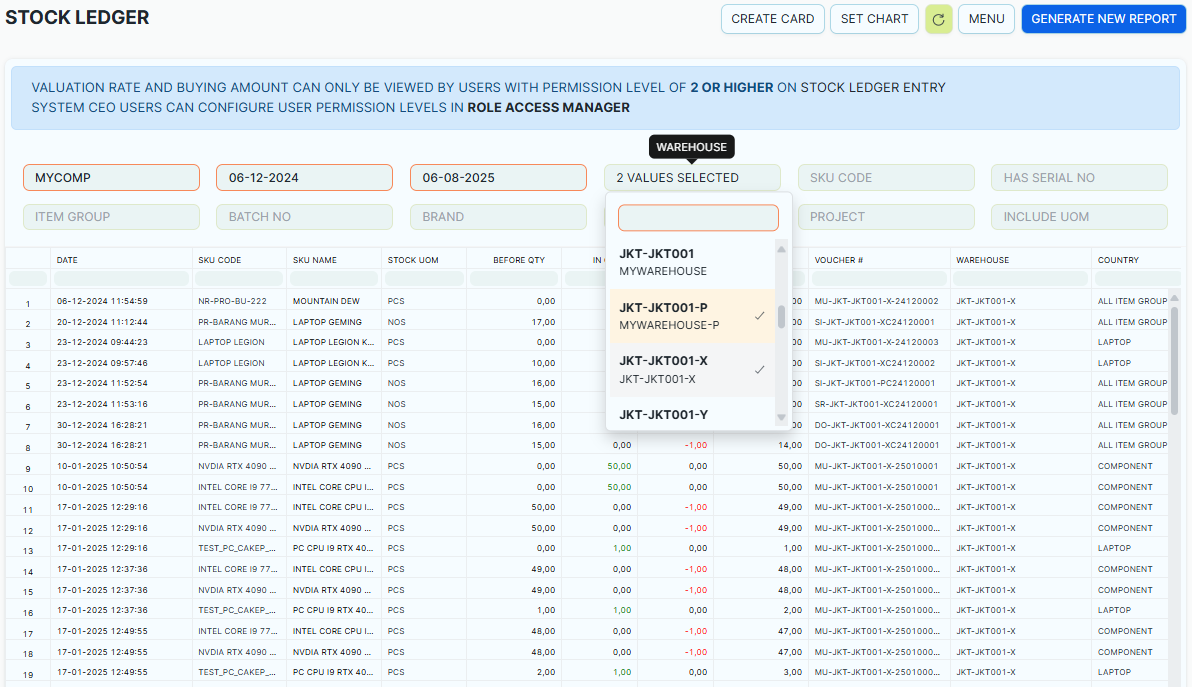Click the VOUCHER # column filter box
The height and width of the screenshot is (687, 1192).
coord(879,279)
